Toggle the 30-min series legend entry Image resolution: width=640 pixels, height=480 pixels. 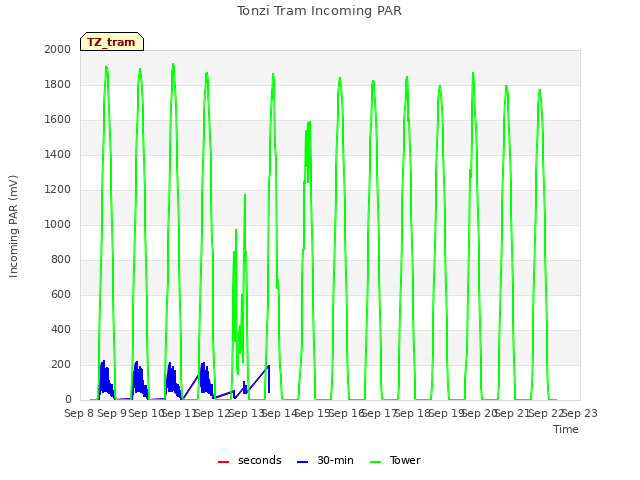point(325,460)
